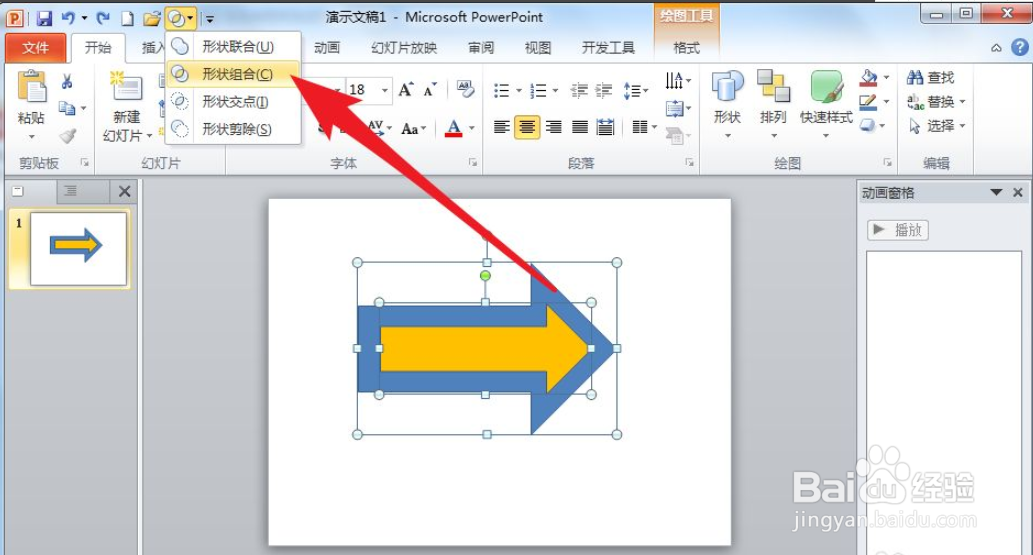Screen dimensions: 1033x555
Task: Close the slide thumbnail panel
Action: [x=125, y=191]
